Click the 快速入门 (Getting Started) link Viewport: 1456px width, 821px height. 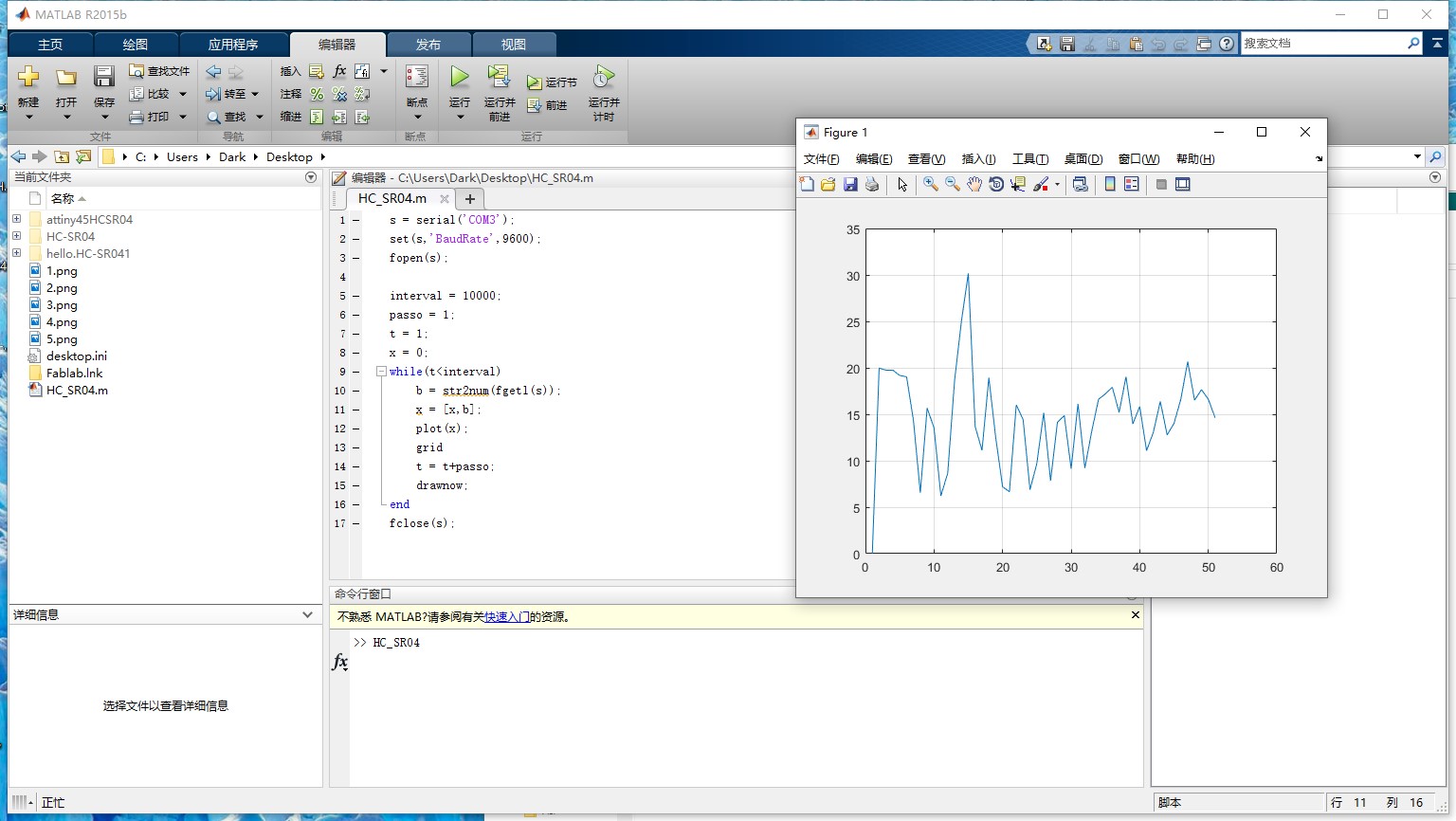[x=507, y=617]
